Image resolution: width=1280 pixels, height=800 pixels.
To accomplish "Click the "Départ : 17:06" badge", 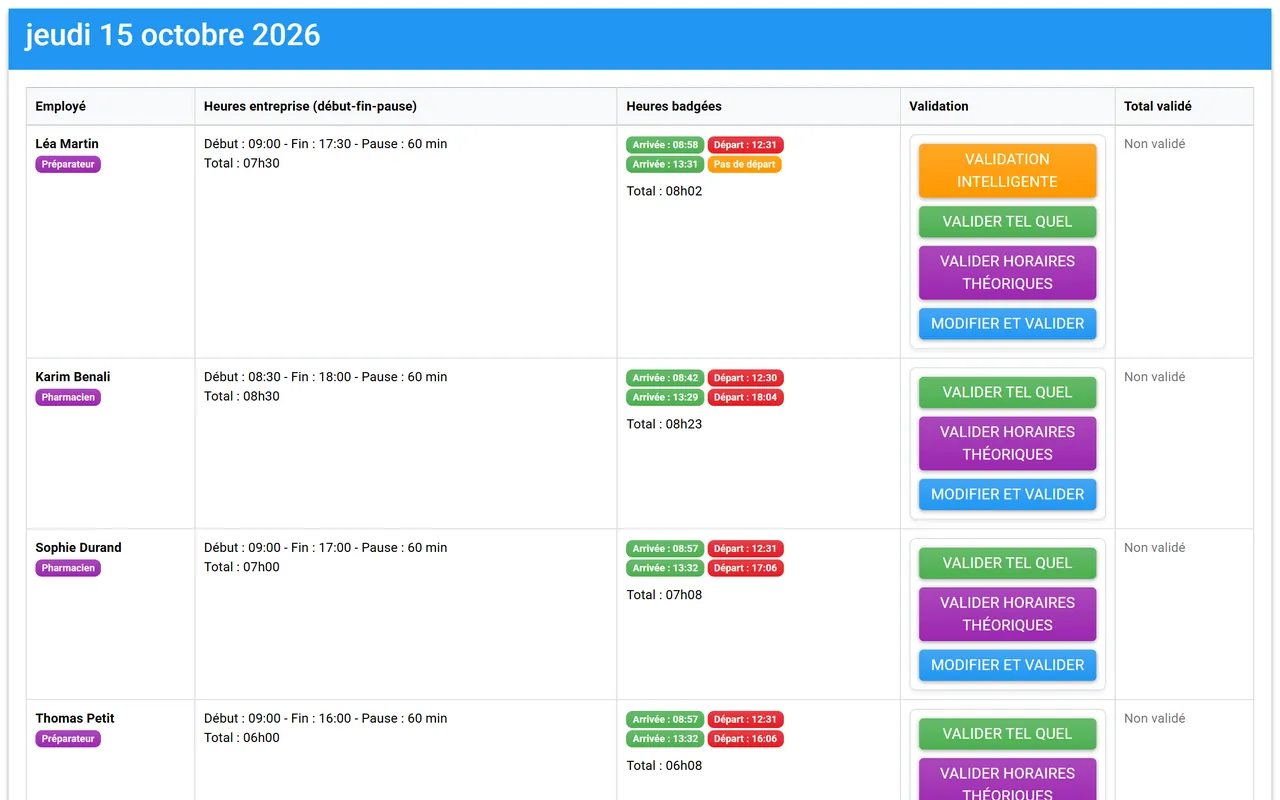I will 746,568.
